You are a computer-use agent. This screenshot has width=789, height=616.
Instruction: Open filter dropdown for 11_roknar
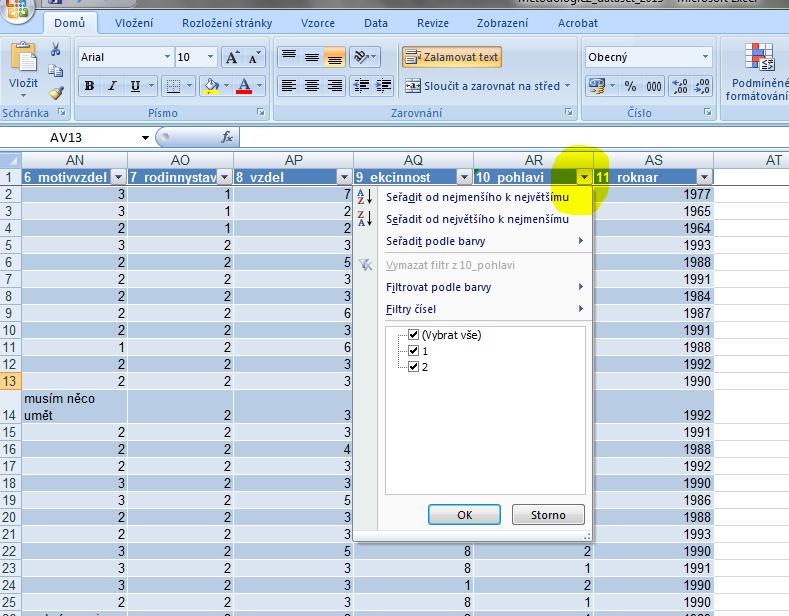click(x=704, y=177)
